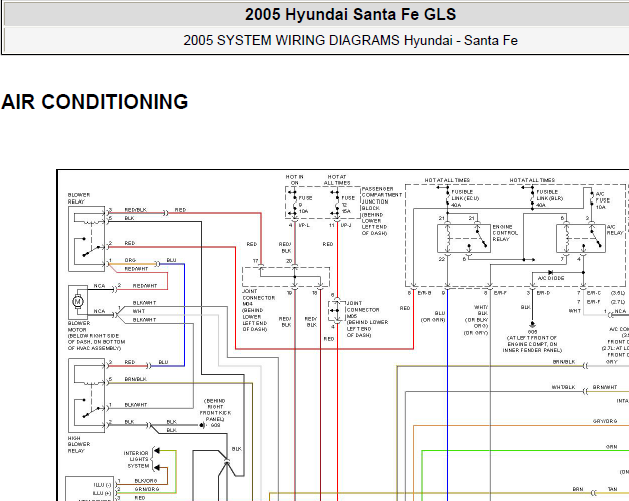
Task: Click the GRY/ORG wire label
Action: (605, 421)
